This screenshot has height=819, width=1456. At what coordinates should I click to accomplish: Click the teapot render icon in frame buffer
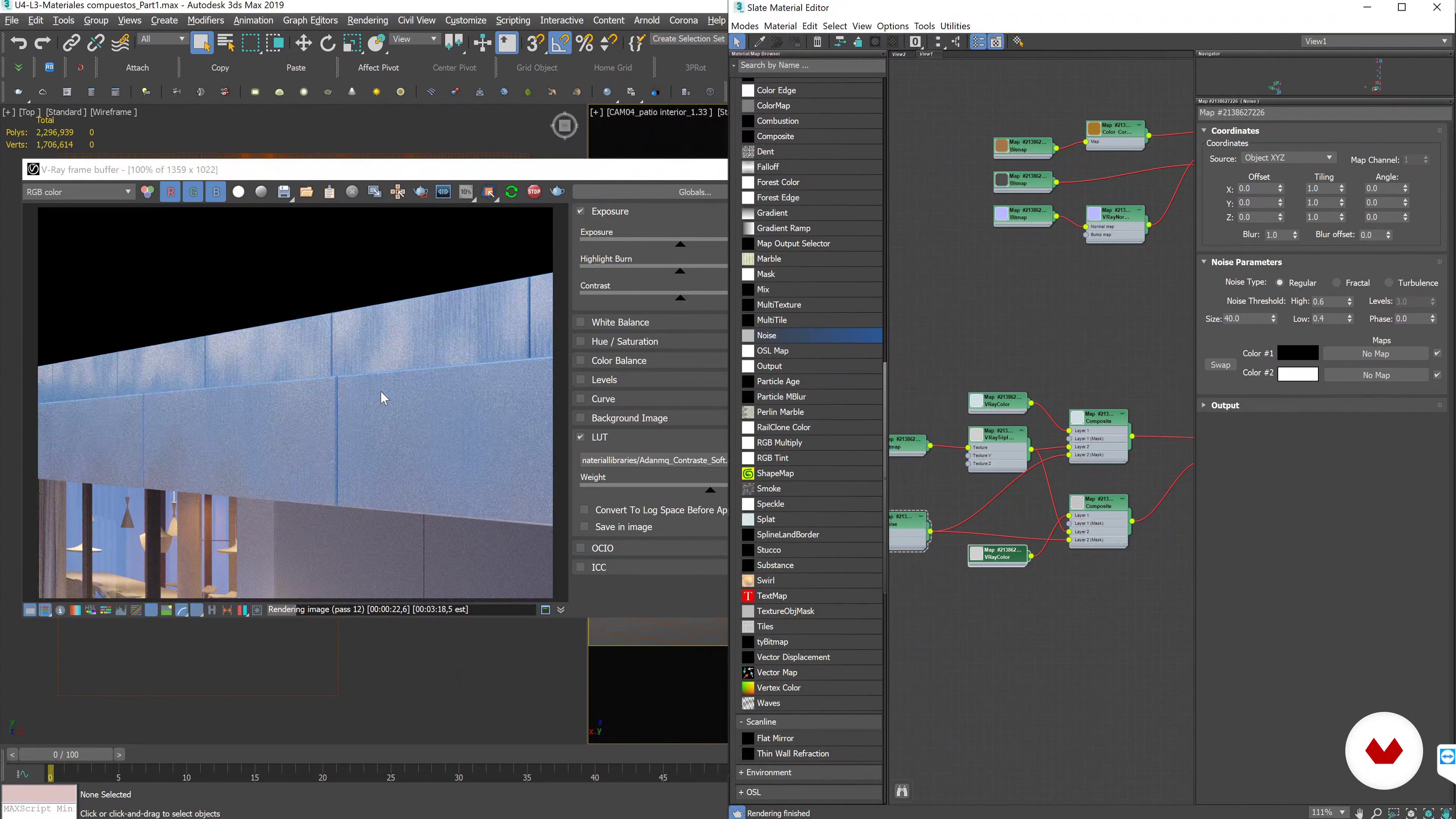pos(557,191)
